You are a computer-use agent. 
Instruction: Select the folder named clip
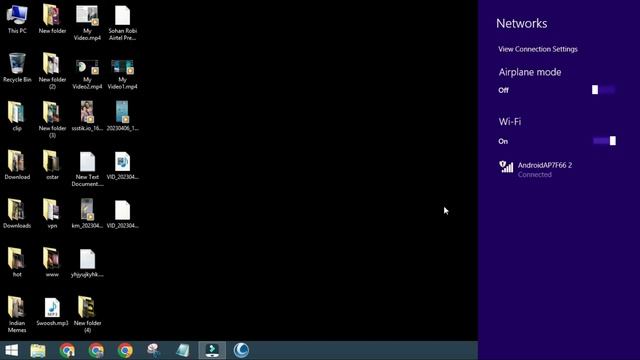pos(17,116)
